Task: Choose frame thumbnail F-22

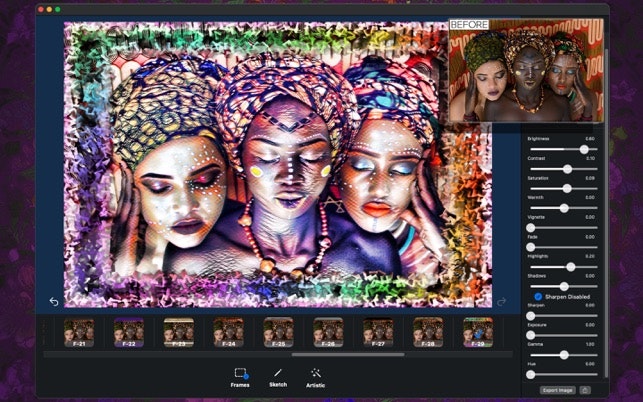Action: [x=129, y=332]
